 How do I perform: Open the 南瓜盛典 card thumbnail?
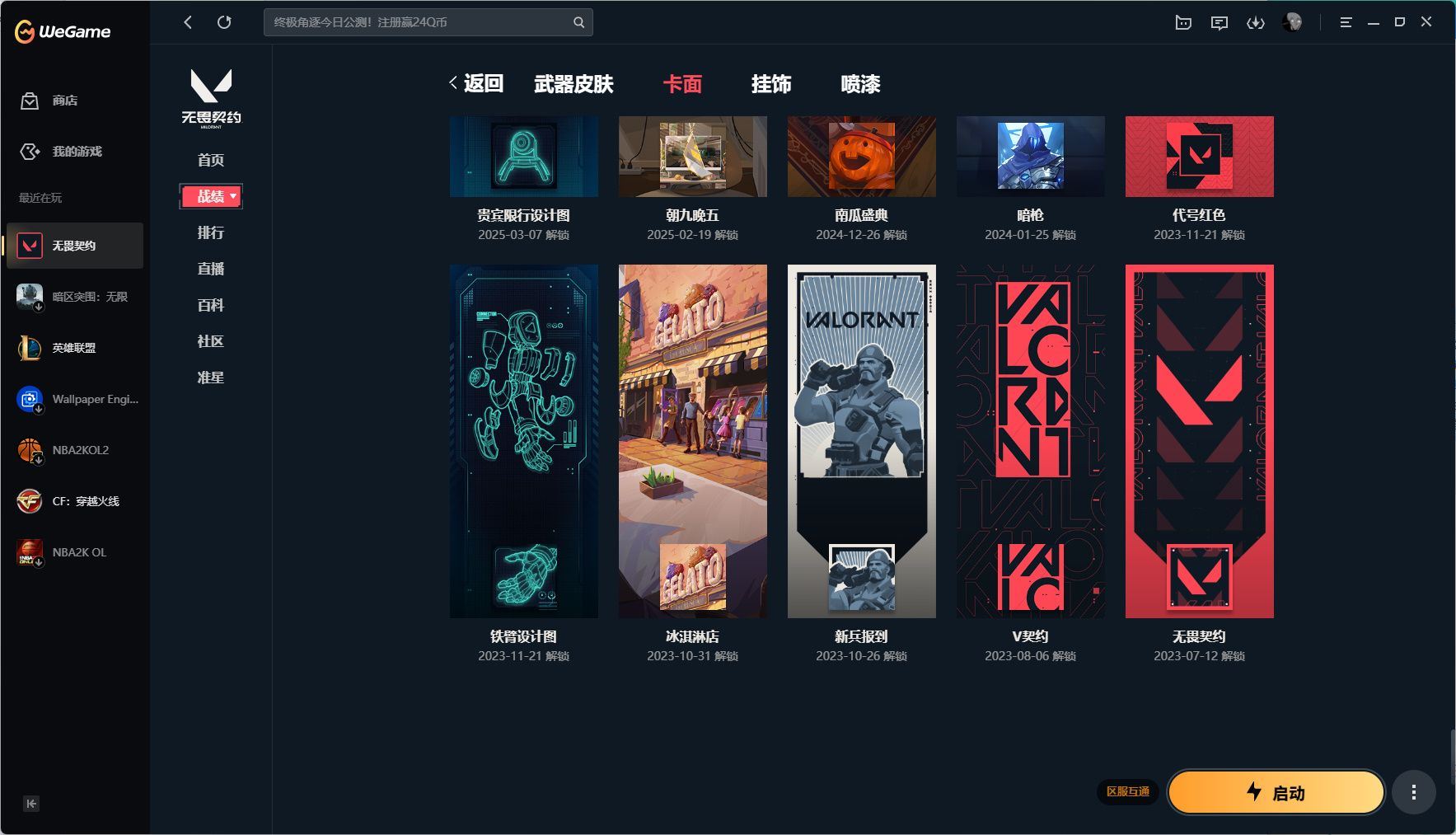[x=861, y=156]
